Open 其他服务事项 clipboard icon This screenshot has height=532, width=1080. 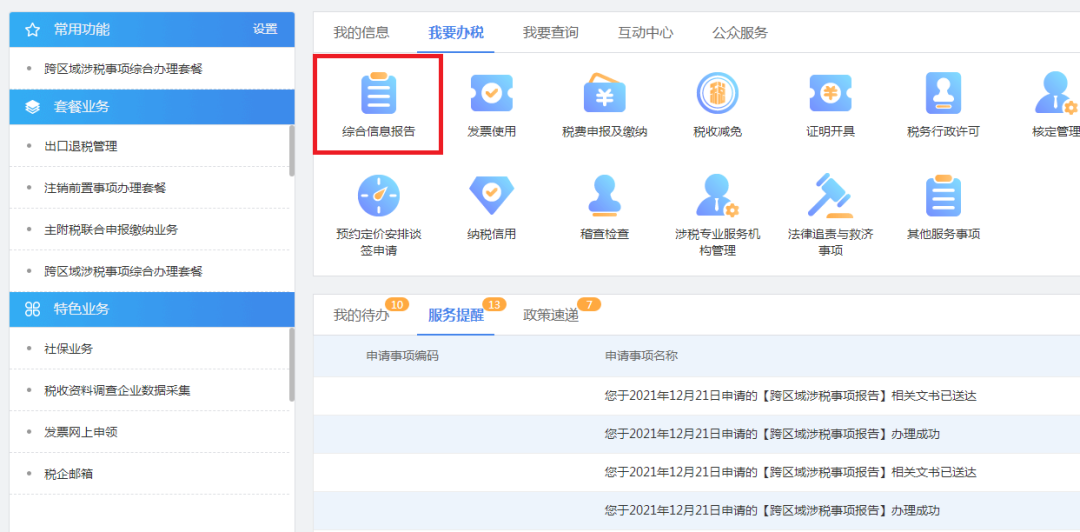(x=943, y=196)
